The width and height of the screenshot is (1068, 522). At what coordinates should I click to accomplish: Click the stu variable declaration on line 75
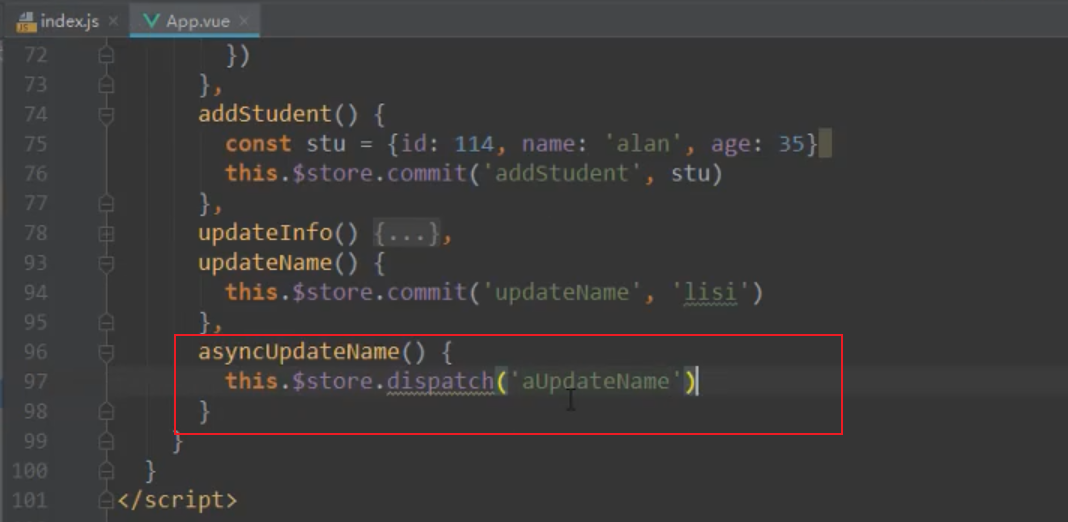pyautogui.click(x=326, y=144)
